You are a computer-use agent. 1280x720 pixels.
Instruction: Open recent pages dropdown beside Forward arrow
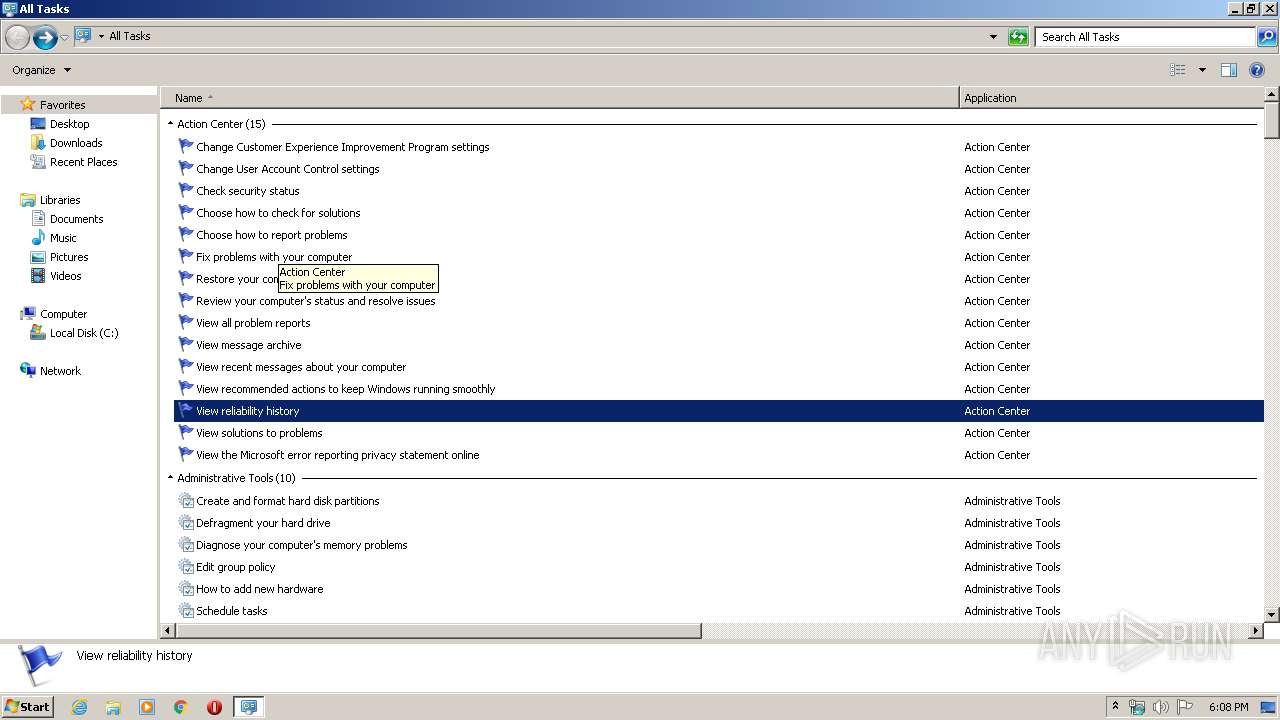[x=65, y=37]
